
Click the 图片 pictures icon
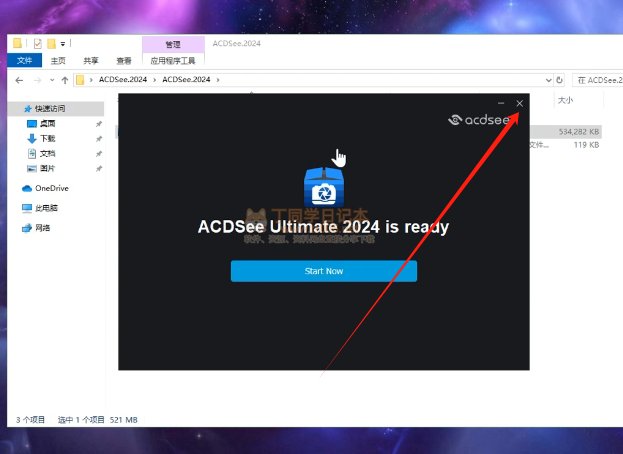[32, 168]
